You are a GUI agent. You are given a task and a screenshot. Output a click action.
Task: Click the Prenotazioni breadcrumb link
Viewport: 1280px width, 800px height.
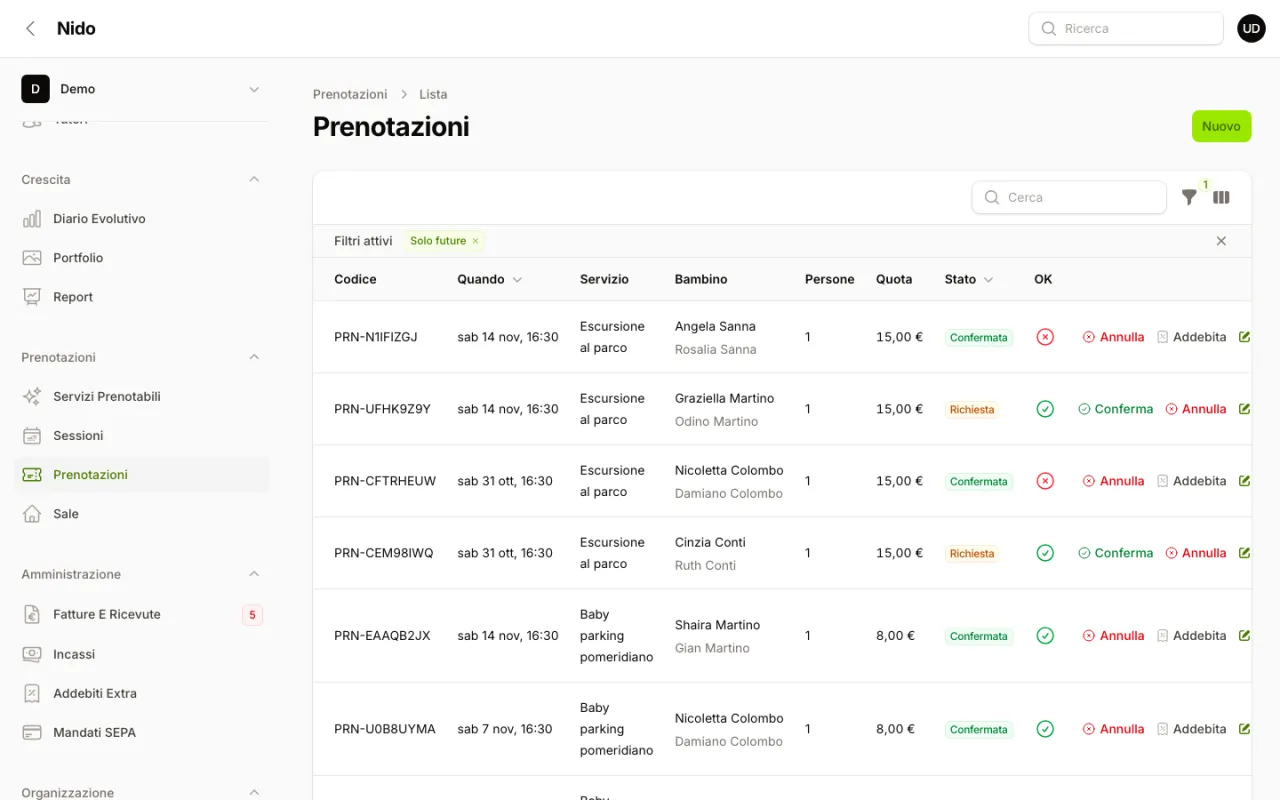350,94
